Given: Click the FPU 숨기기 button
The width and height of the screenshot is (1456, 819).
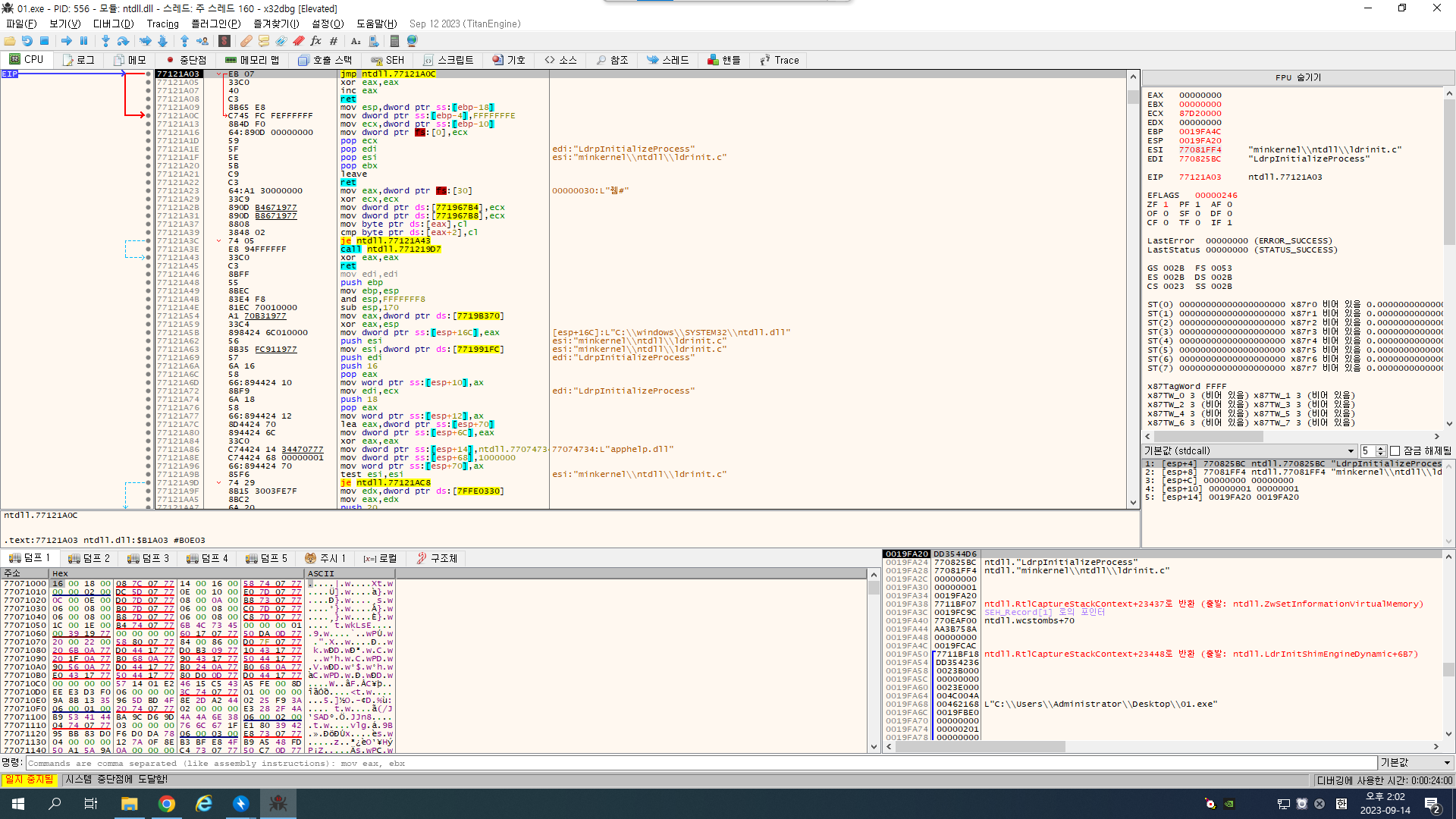Looking at the screenshot, I should (x=1298, y=77).
